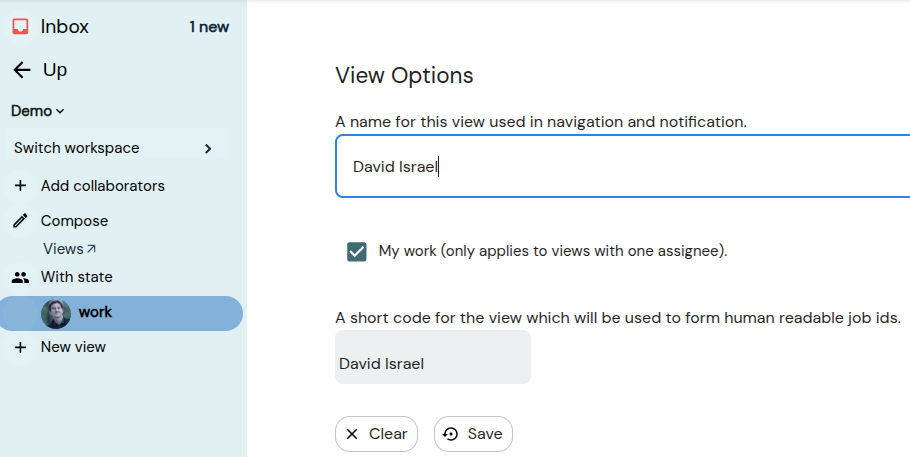Viewport: 910px width, 457px height.
Task: Click the view name field containing David Israel
Action: click(x=623, y=167)
